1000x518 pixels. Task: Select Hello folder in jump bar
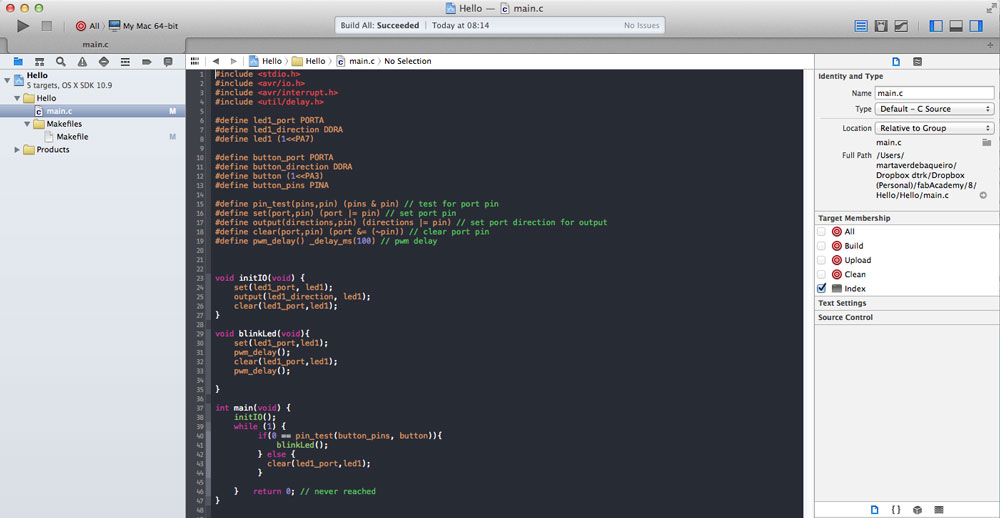point(309,61)
